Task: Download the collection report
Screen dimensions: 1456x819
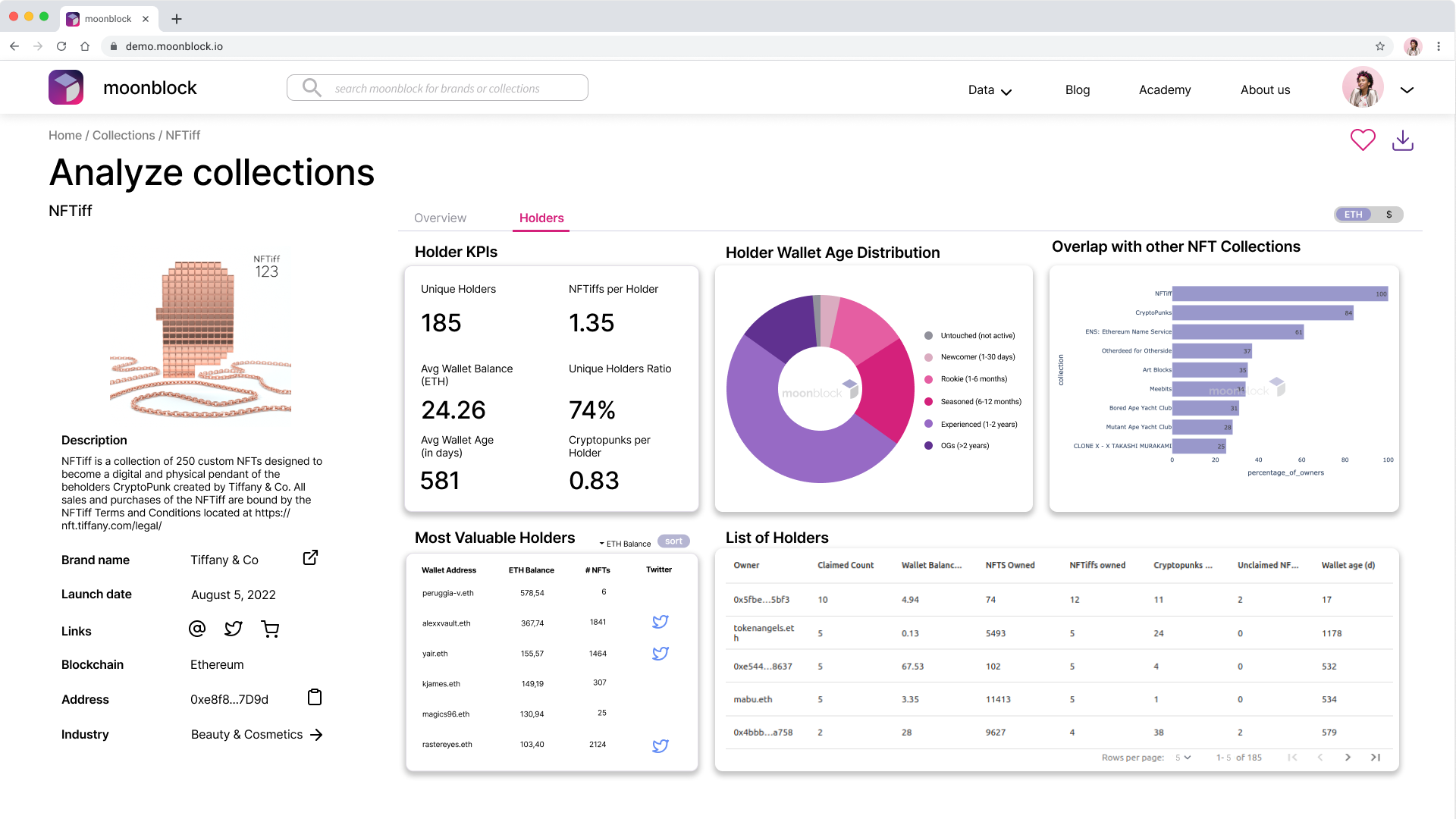Action: point(1403,140)
